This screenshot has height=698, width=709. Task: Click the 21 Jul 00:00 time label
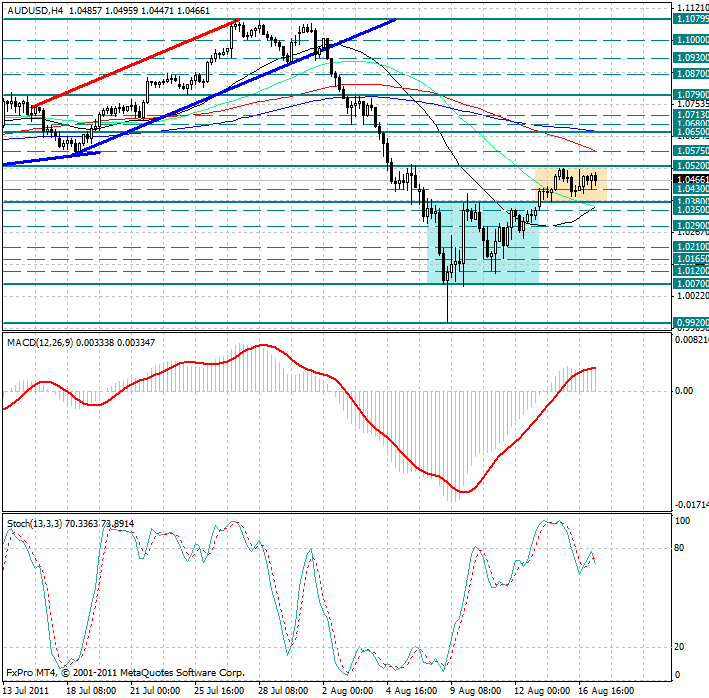coord(155,691)
